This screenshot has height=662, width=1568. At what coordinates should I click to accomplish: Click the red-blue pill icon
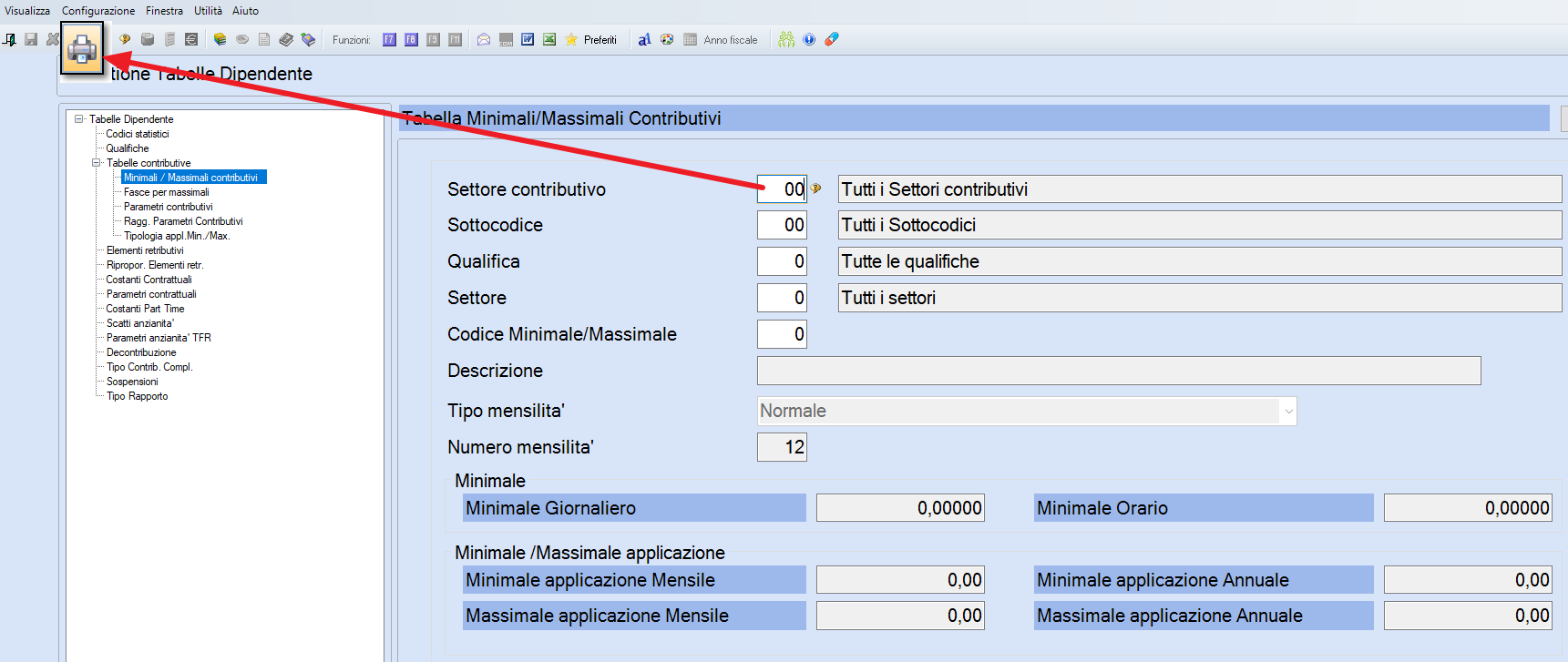[x=831, y=39]
